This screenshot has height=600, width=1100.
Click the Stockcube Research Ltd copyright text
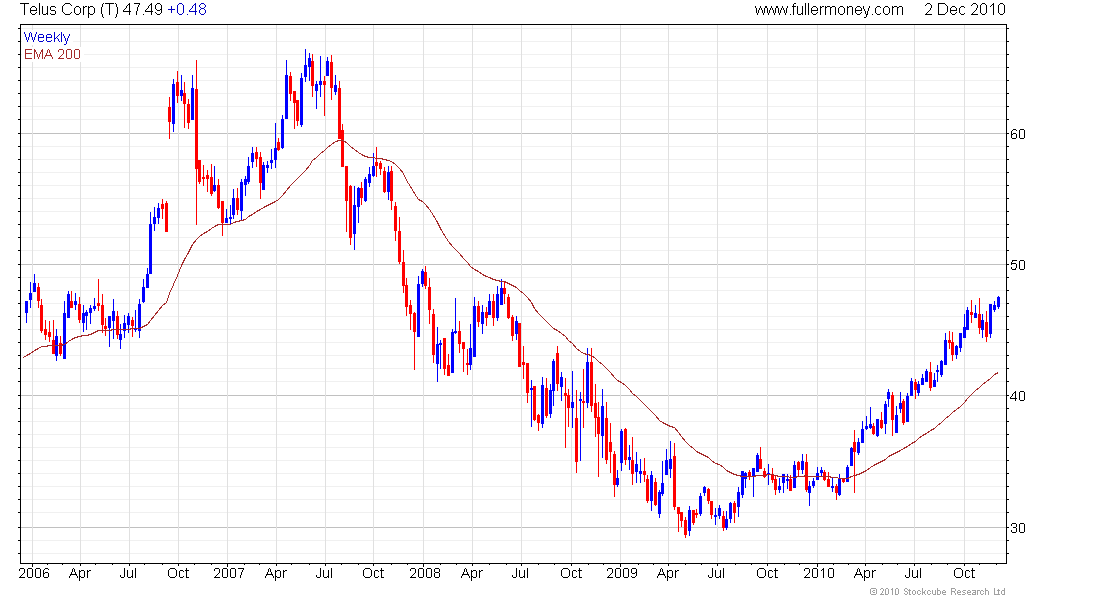pyautogui.click(x=937, y=592)
